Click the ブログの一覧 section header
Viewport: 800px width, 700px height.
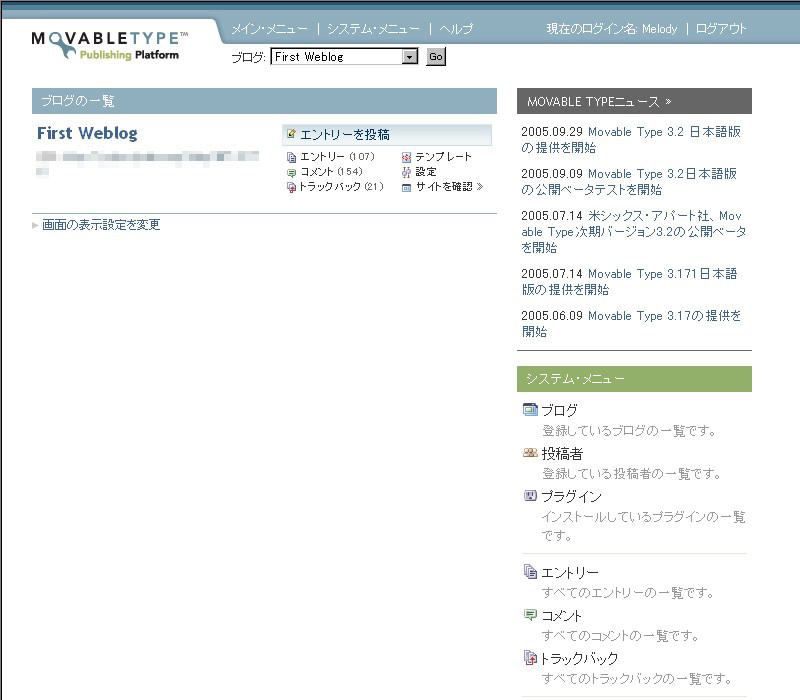tap(264, 101)
